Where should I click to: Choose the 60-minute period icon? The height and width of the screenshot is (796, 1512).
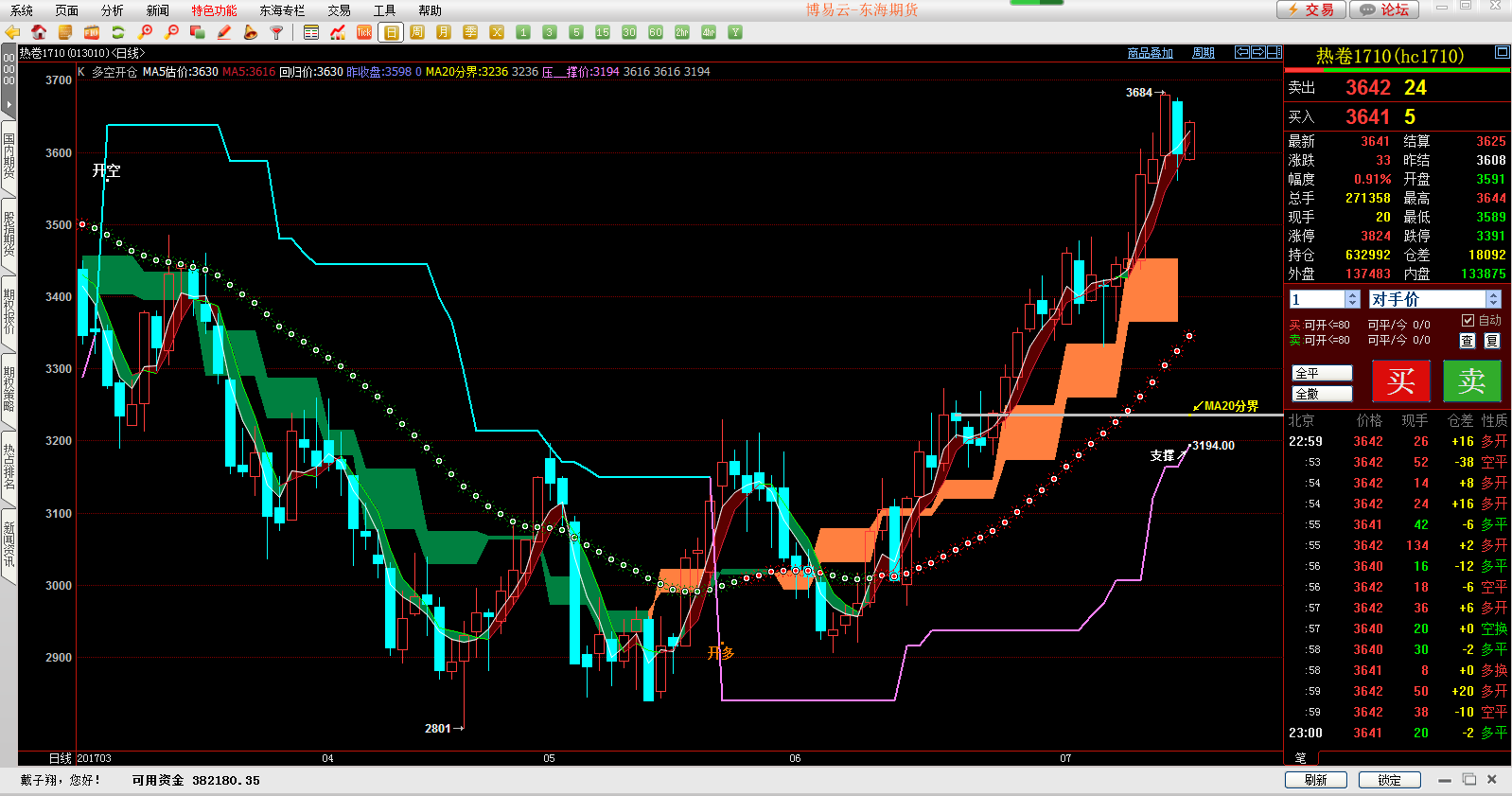655,32
